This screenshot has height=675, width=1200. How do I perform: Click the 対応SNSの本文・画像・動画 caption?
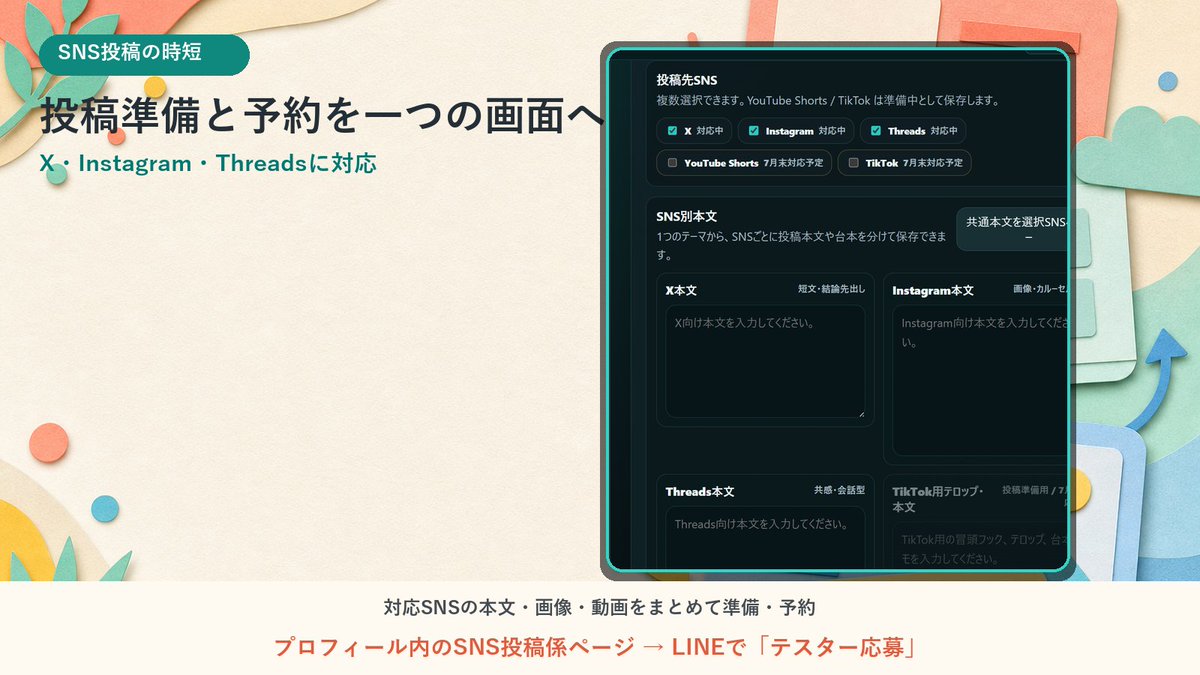(600, 607)
